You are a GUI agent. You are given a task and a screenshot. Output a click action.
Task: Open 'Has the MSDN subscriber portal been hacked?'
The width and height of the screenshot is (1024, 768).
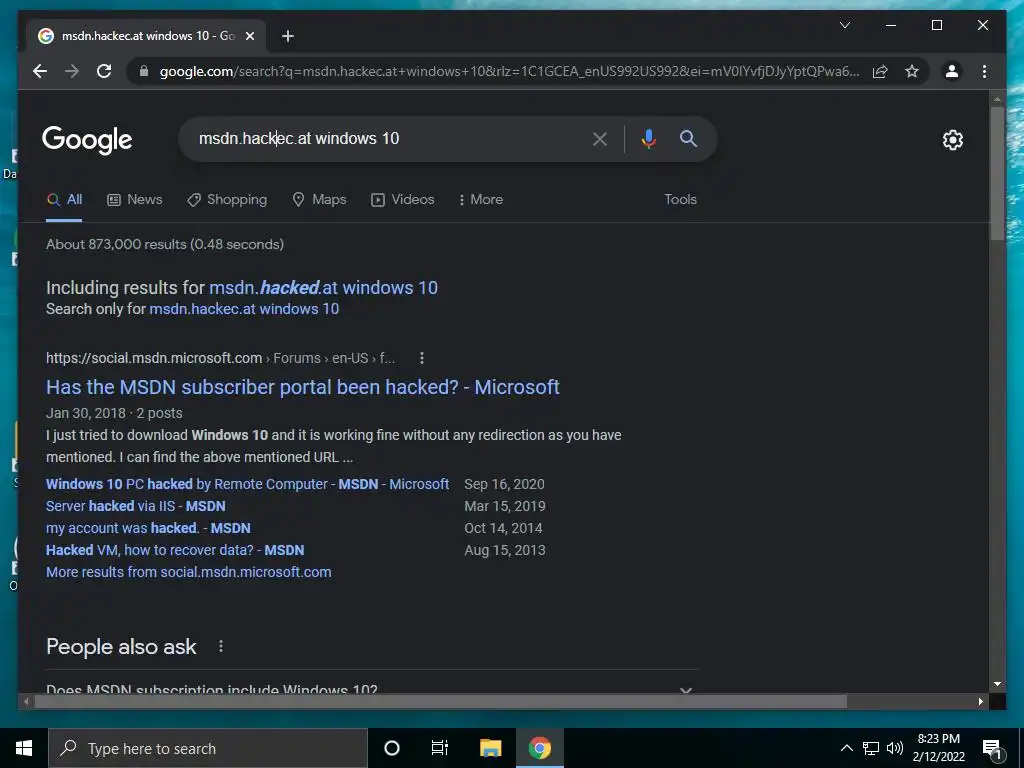[302, 387]
